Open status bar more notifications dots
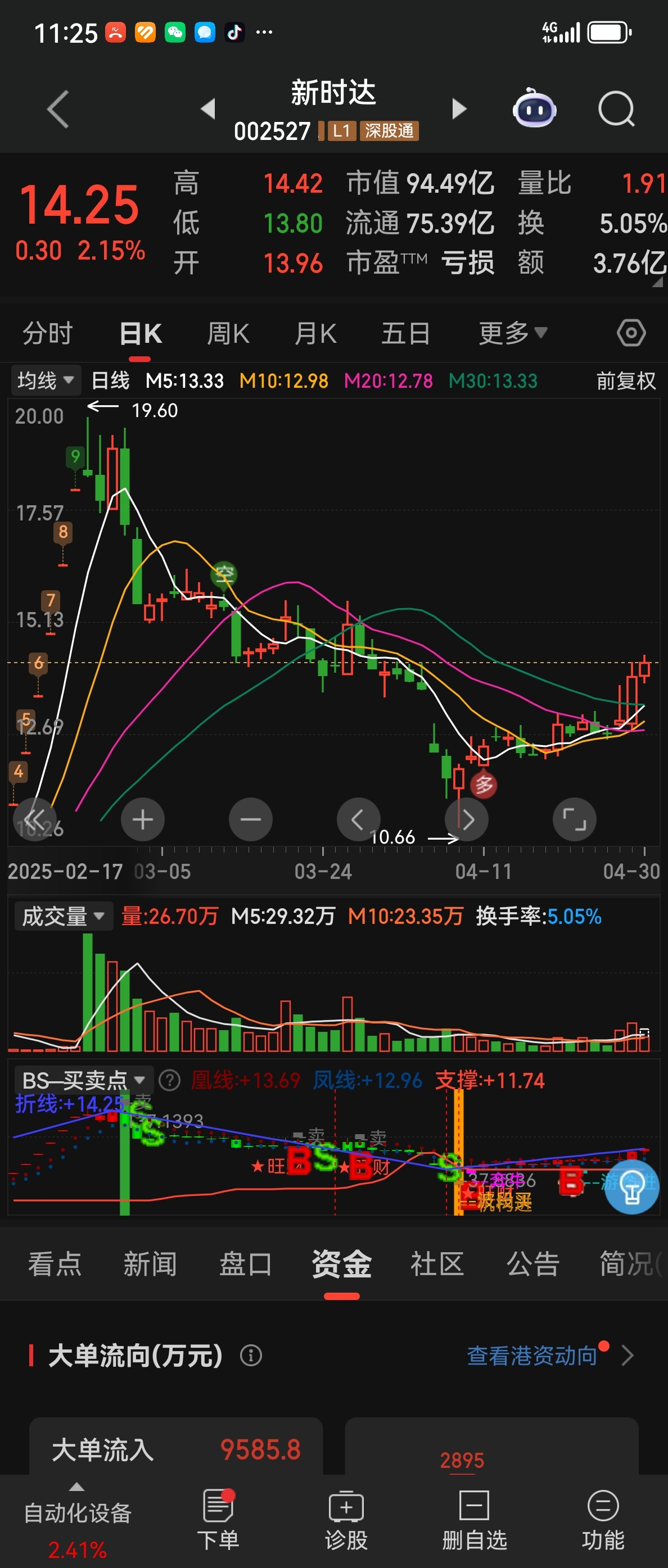This screenshot has height=1568, width=668. tap(264, 32)
